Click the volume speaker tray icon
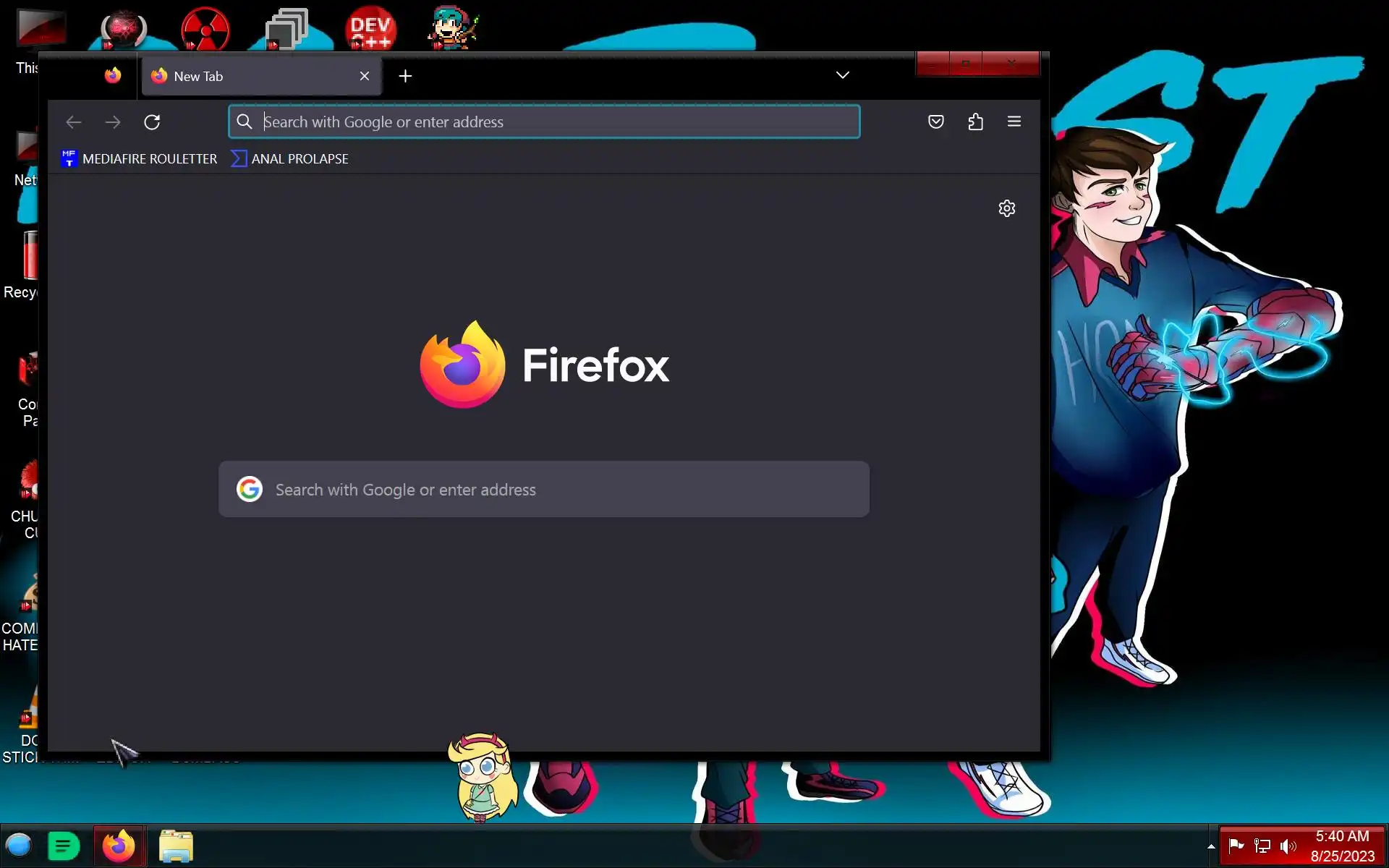The width and height of the screenshot is (1389, 868). tap(1288, 846)
